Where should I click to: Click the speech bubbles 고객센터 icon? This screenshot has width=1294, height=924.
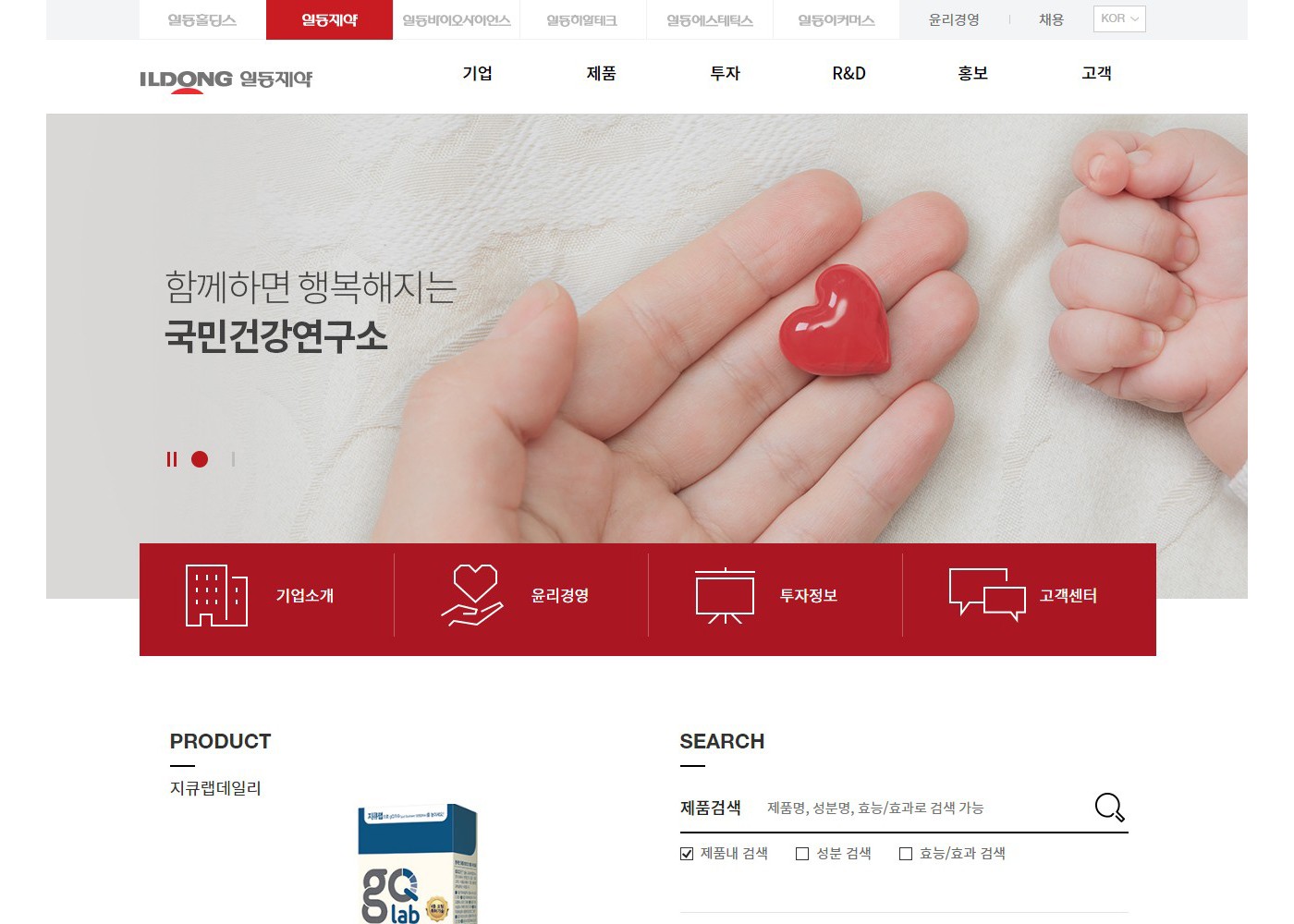pyautogui.click(x=987, y=595)
